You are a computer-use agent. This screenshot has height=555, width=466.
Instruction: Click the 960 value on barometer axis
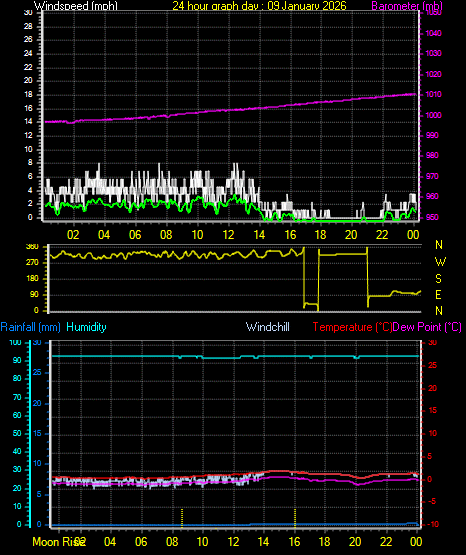(x=432, y=196)
